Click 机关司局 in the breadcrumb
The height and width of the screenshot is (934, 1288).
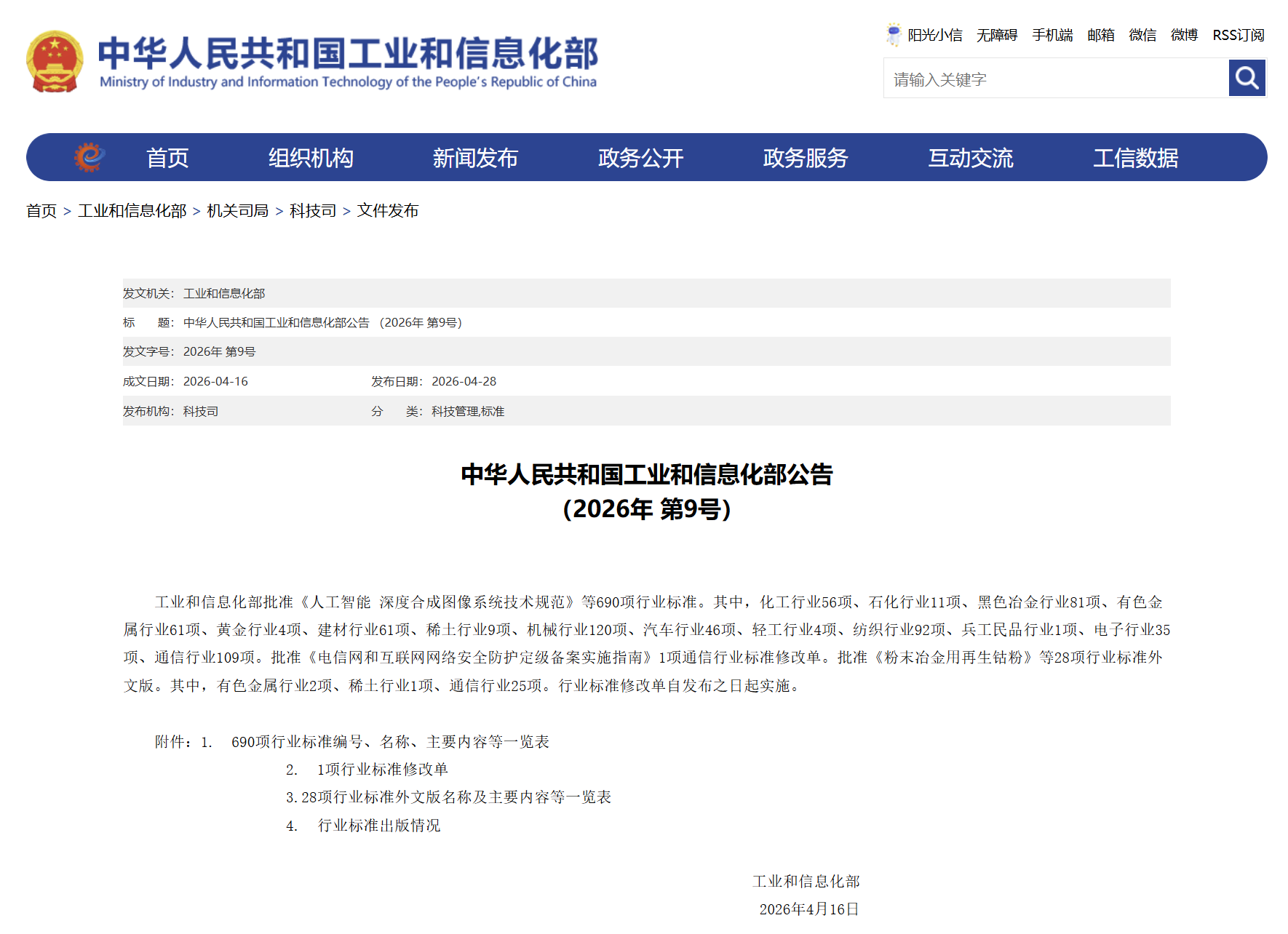click(x=238, y=211)
